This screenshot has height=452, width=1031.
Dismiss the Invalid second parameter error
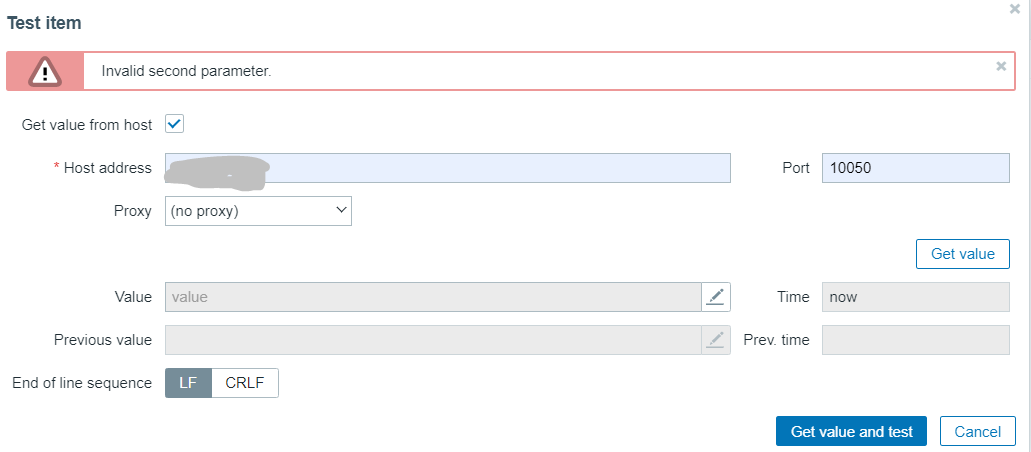tap(1001, 66)
